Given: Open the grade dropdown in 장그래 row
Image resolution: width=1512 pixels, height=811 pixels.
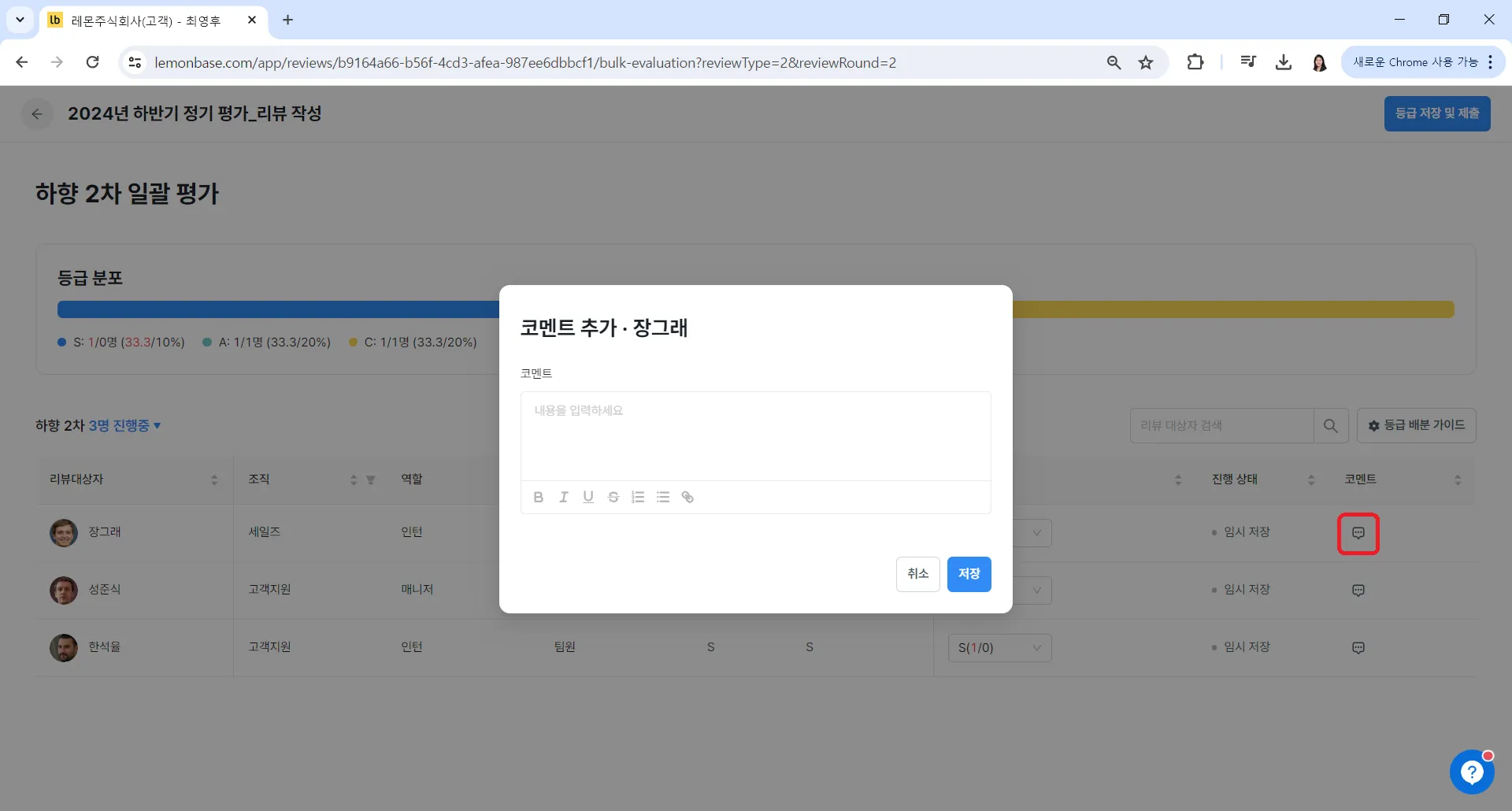Looking at the screenshot, I should pos(1032,533).
